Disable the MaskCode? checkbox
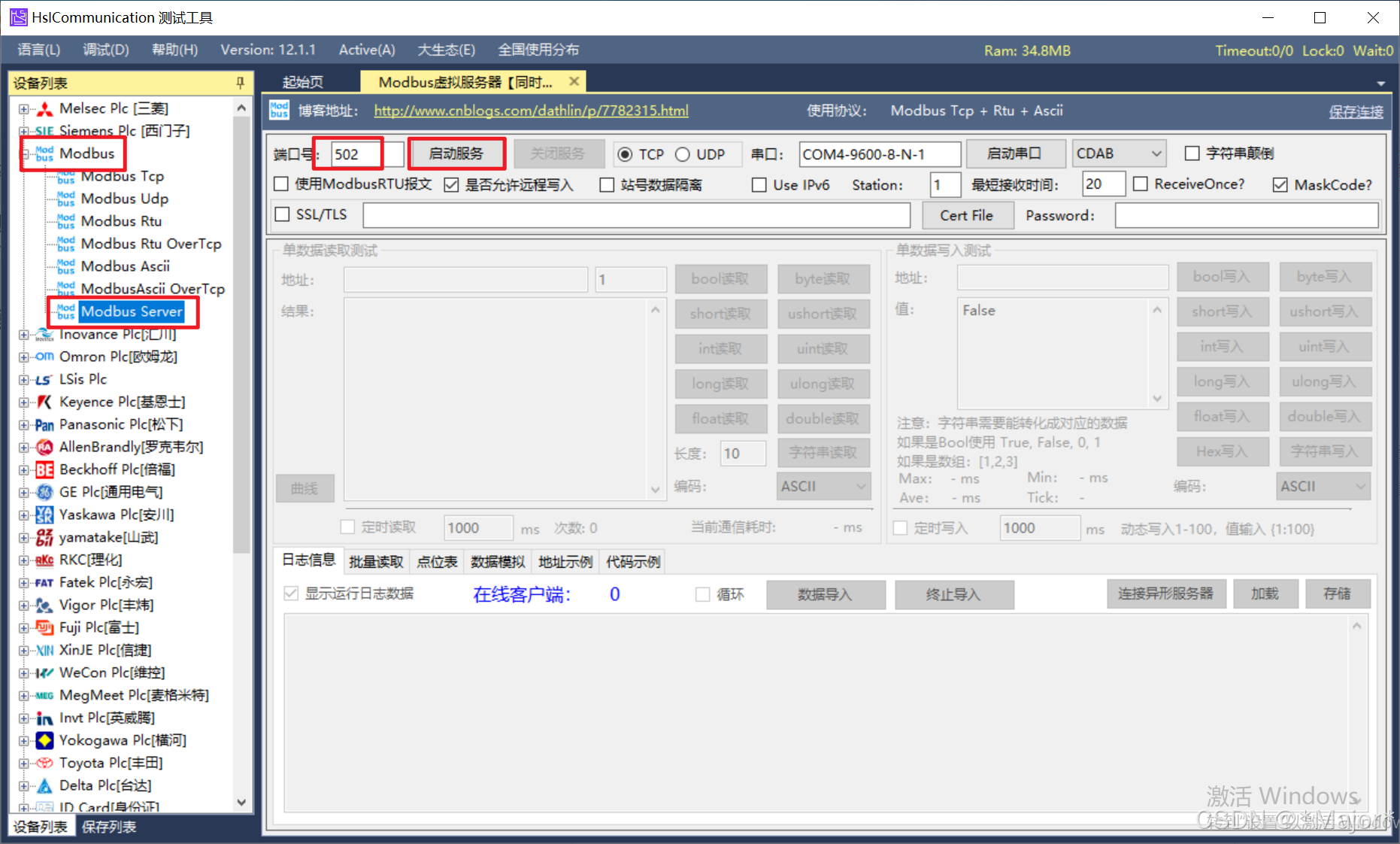The height and width of the screenshot is (844, 1400). tap(1280, 184)
